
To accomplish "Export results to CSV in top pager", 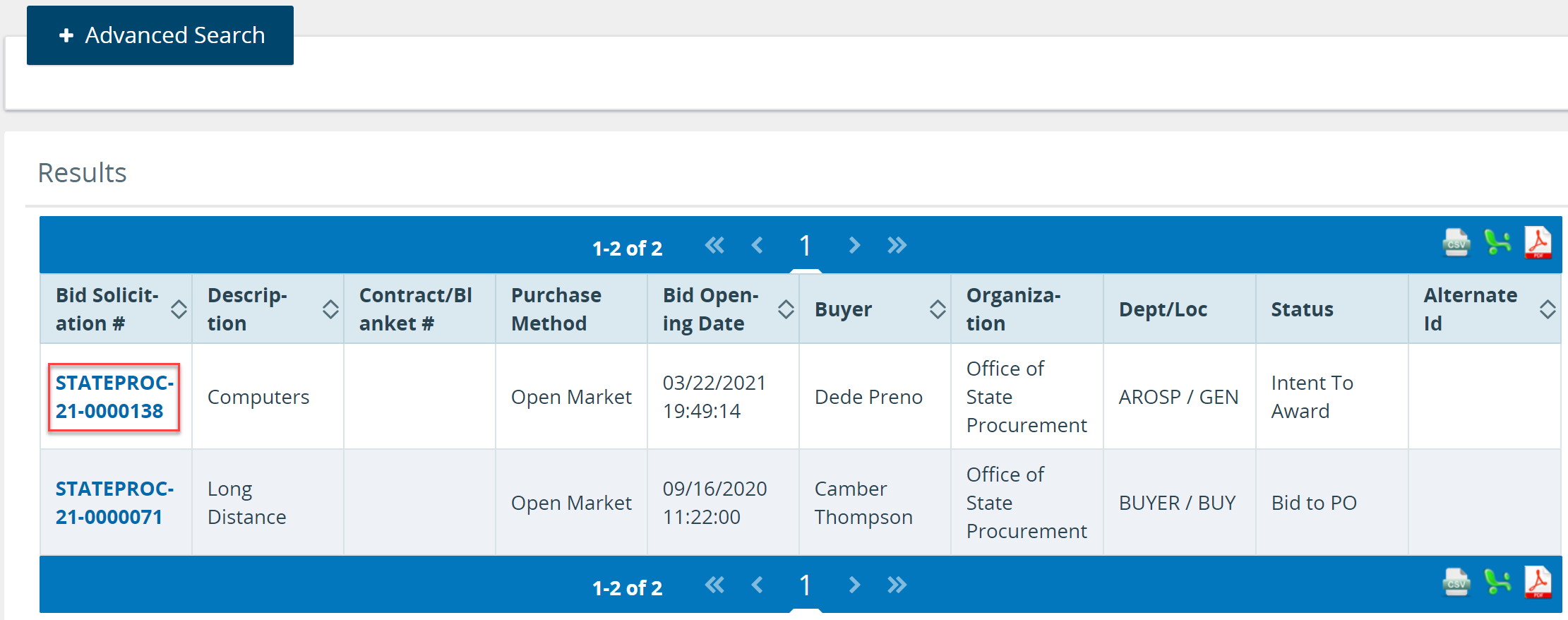I will point(1456,243).
